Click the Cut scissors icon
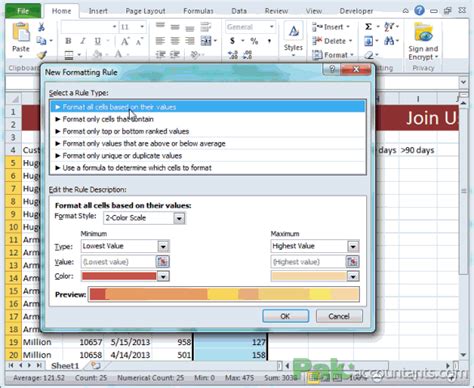The width and height of the screenshot is (474, 388). (41, 27)
